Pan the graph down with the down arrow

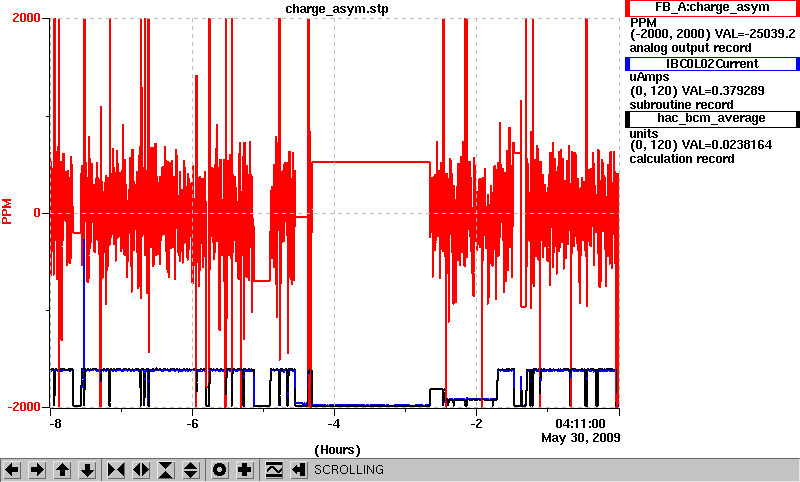[x=88, y=469]
